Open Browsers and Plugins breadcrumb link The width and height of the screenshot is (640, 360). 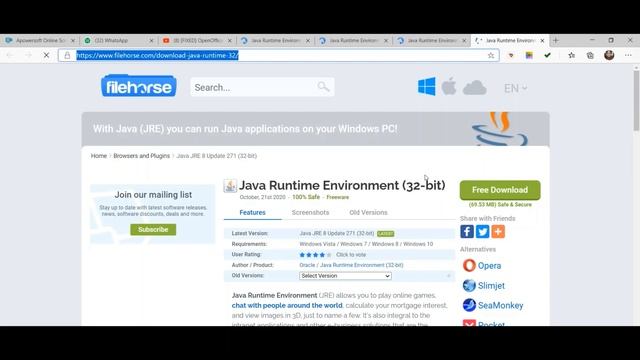click(142, 156)
